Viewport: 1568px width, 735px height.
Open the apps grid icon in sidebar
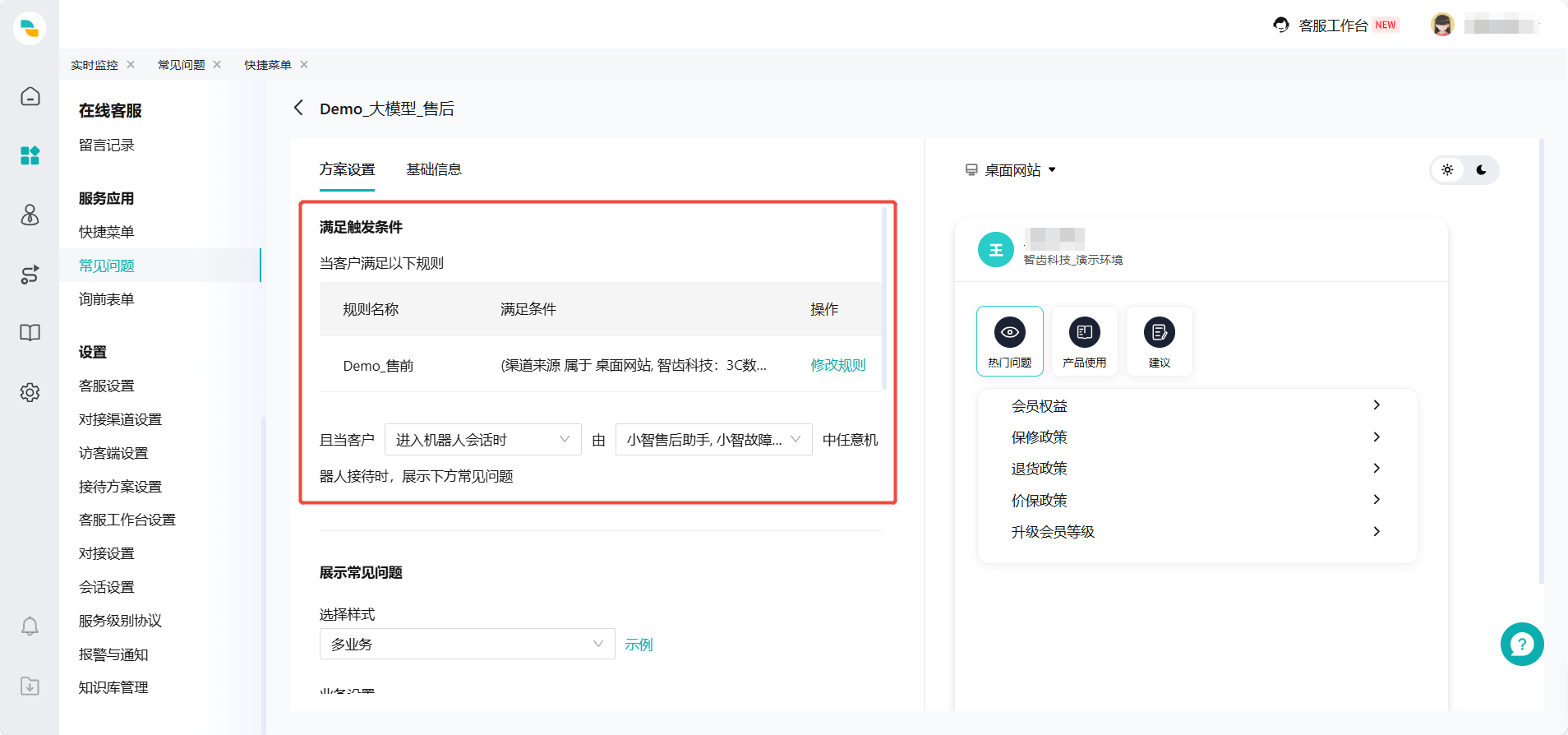point(30,155)
